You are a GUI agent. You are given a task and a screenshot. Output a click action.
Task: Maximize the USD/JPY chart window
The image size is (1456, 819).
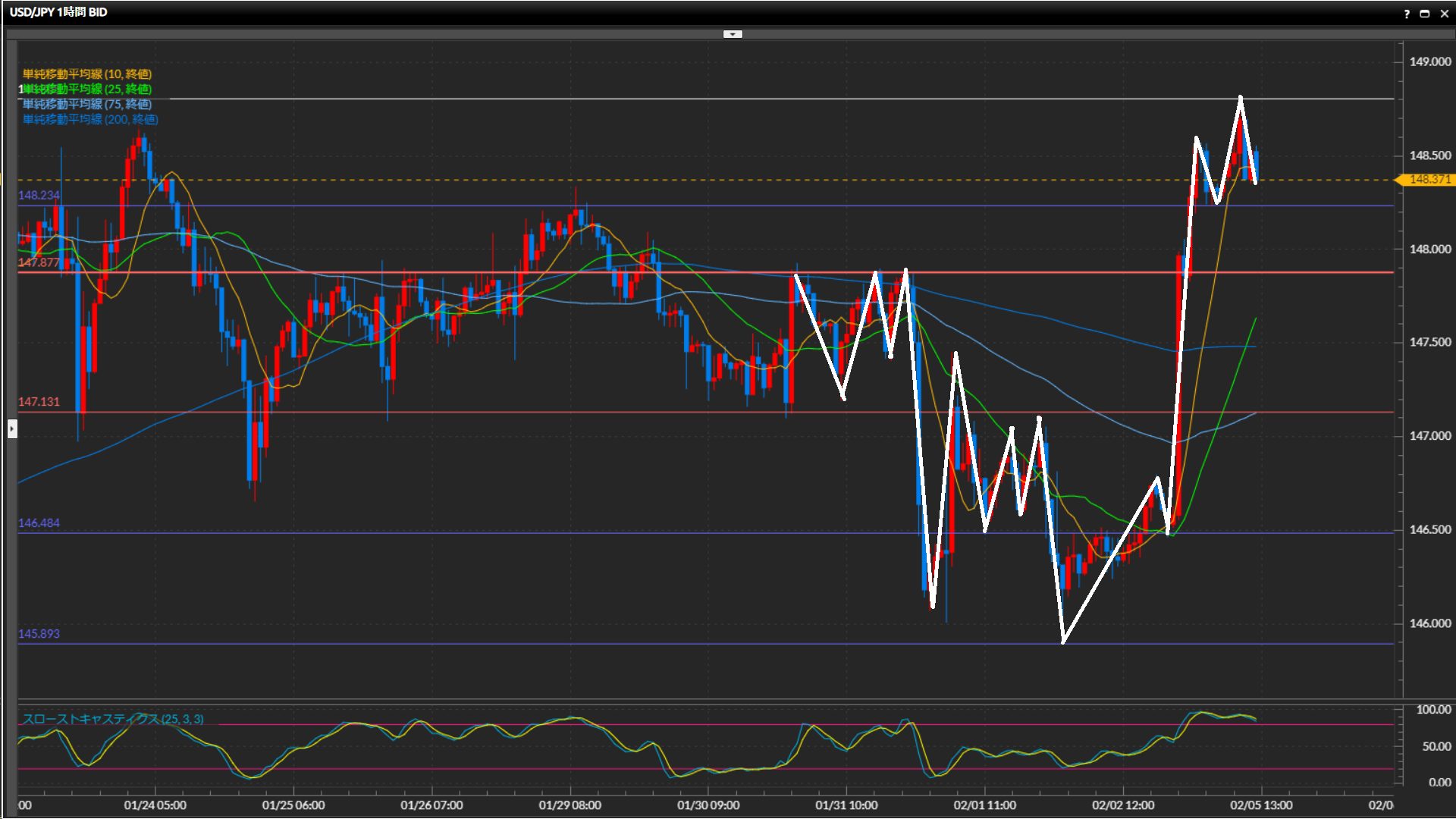point(1425,14)
